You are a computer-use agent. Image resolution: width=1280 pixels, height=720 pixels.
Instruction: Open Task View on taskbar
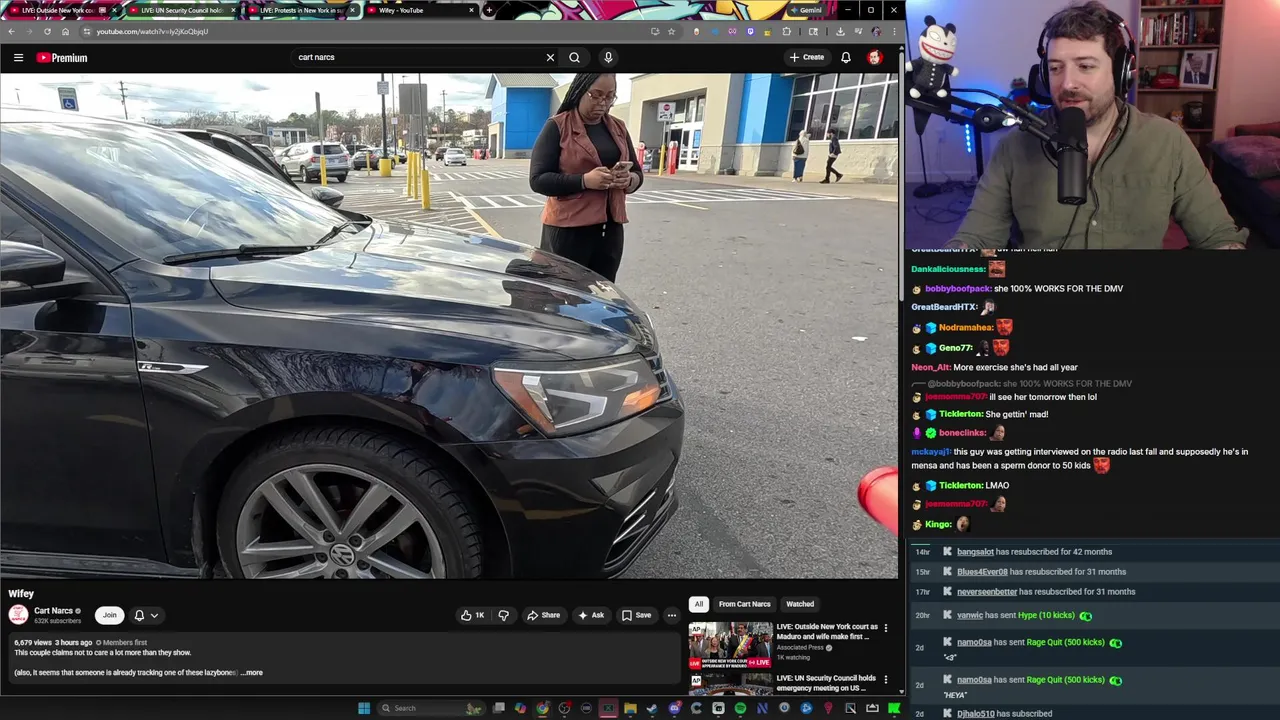[x=499, y=708]
